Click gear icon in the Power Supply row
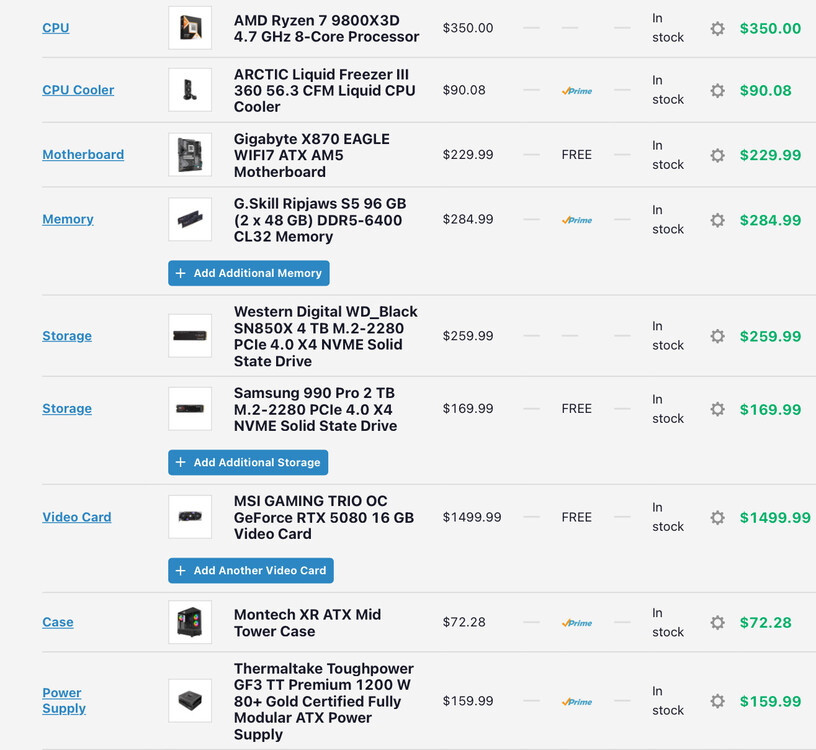Viewport: 816px width, 750px height. 717,702
